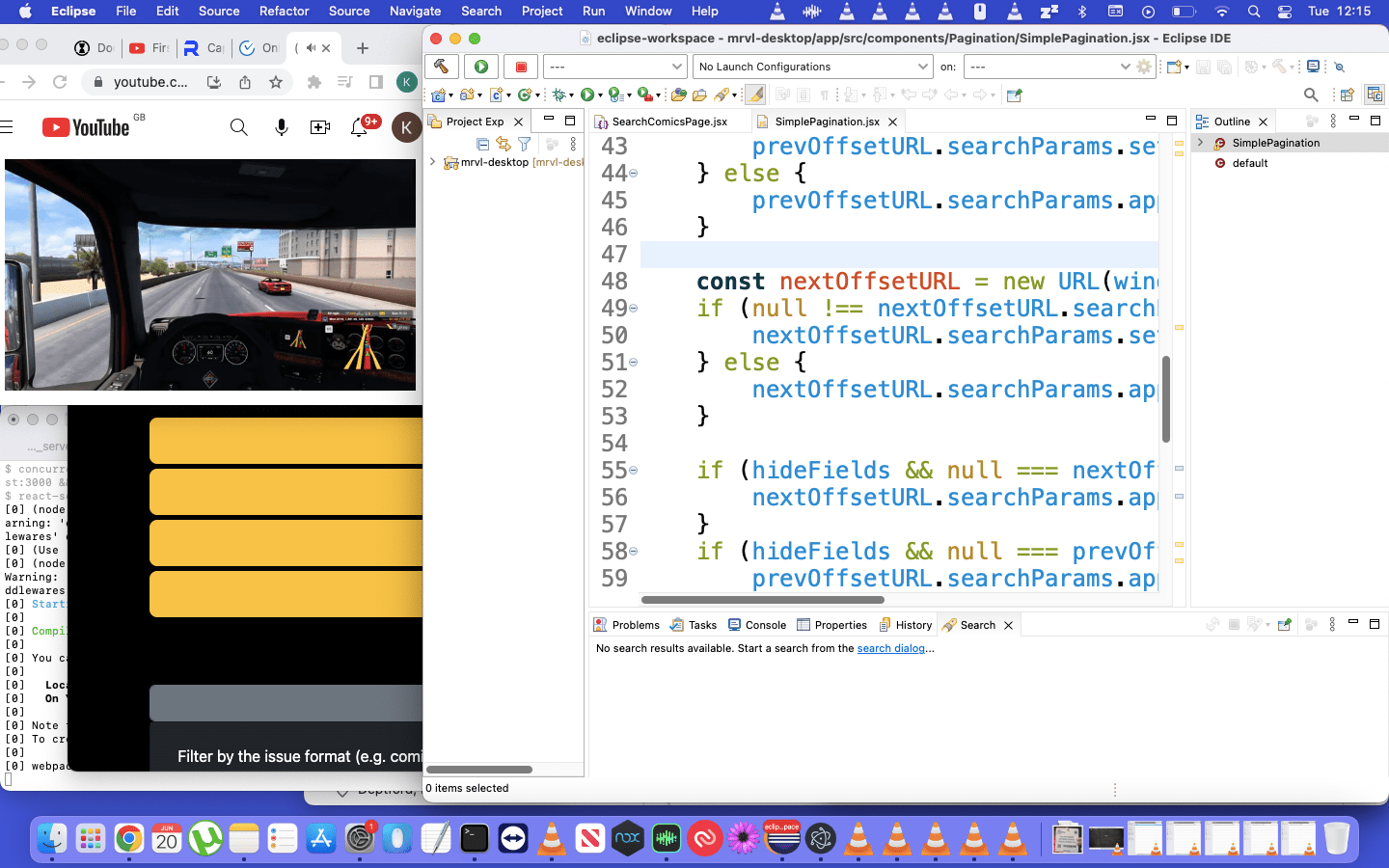Open New wizard dropdown arrow
The width and height of the screenshot is (1389, 868).
tap(1186, 68)
